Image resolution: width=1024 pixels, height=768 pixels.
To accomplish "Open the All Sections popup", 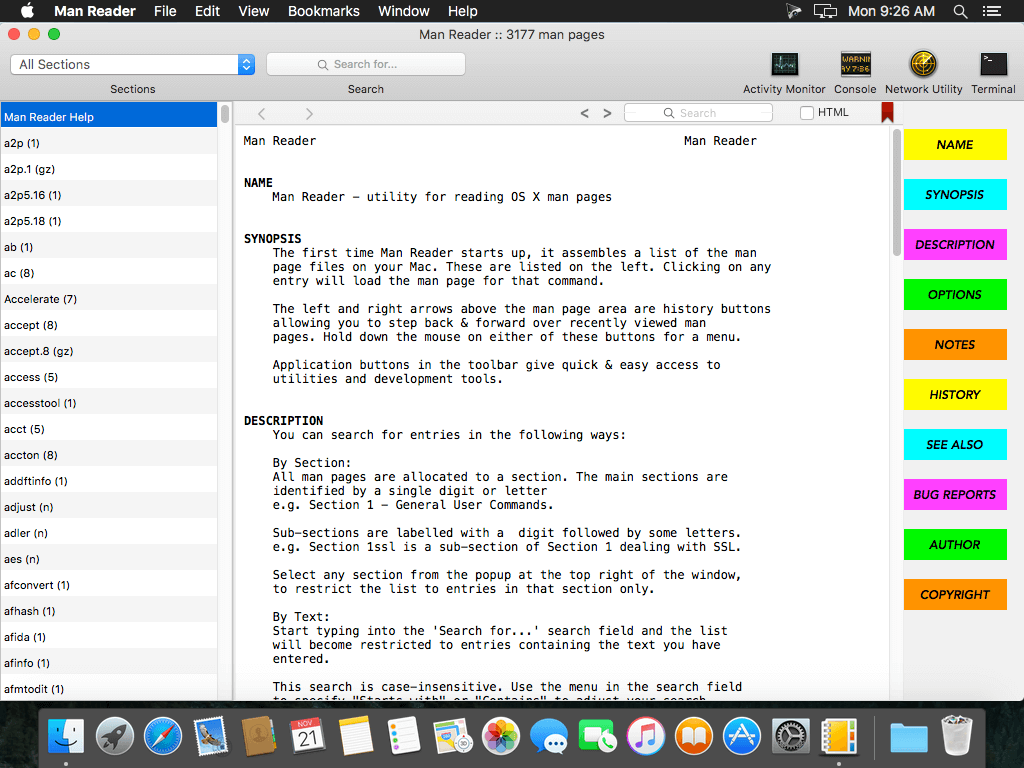I will [133, 64].
